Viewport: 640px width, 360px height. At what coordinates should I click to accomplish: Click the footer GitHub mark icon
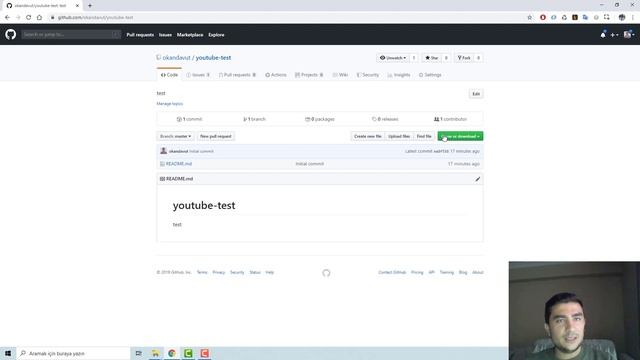pos(326,273)
